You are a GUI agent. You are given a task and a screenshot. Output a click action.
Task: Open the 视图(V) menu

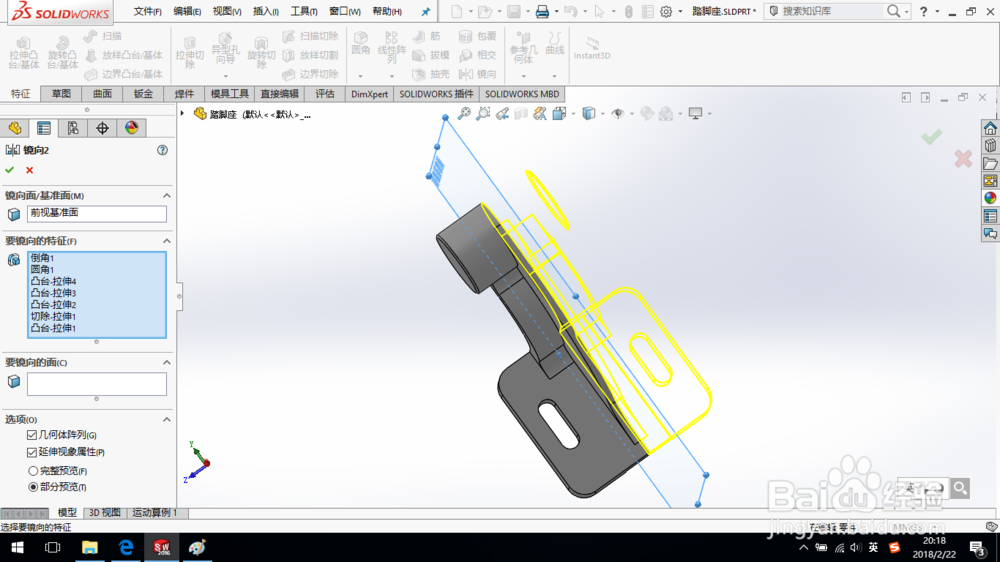(227, 11)
